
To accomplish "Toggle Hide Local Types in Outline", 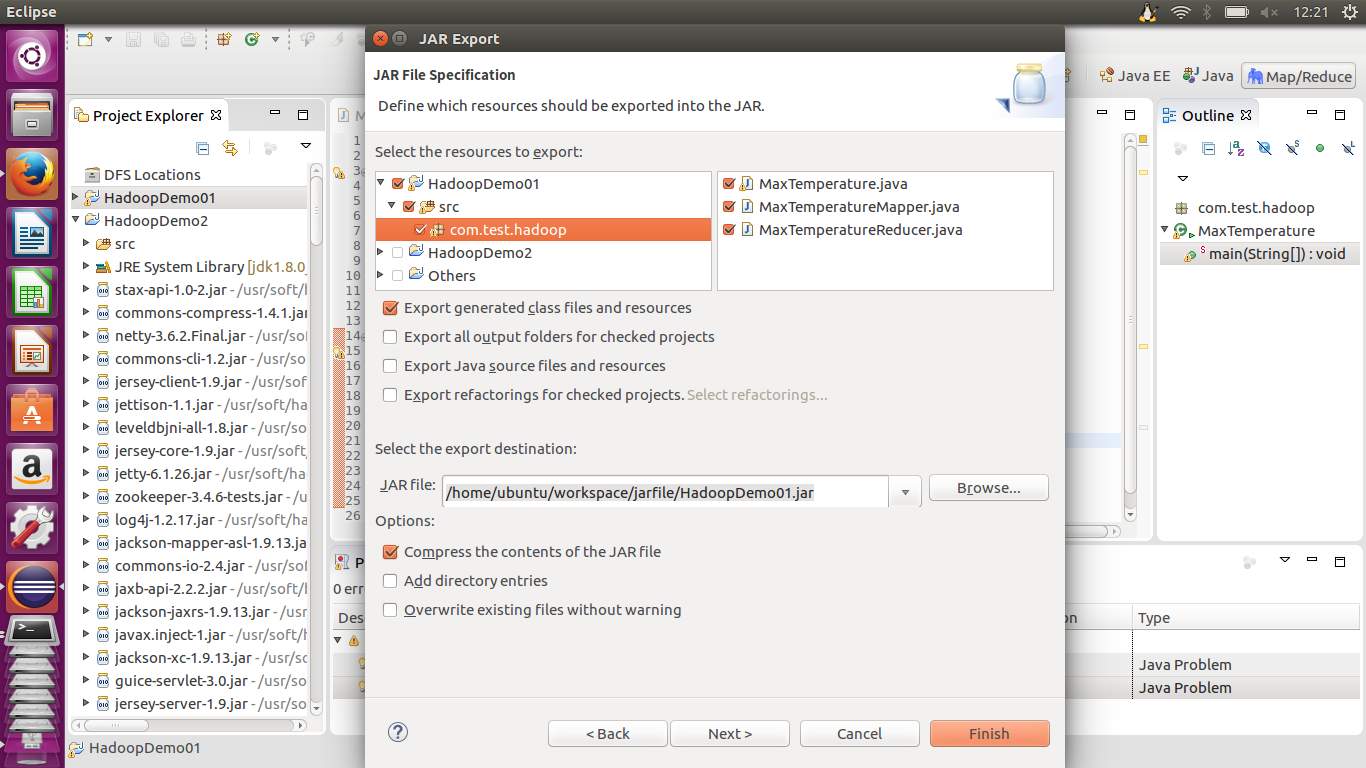I will pos(1348,148).
